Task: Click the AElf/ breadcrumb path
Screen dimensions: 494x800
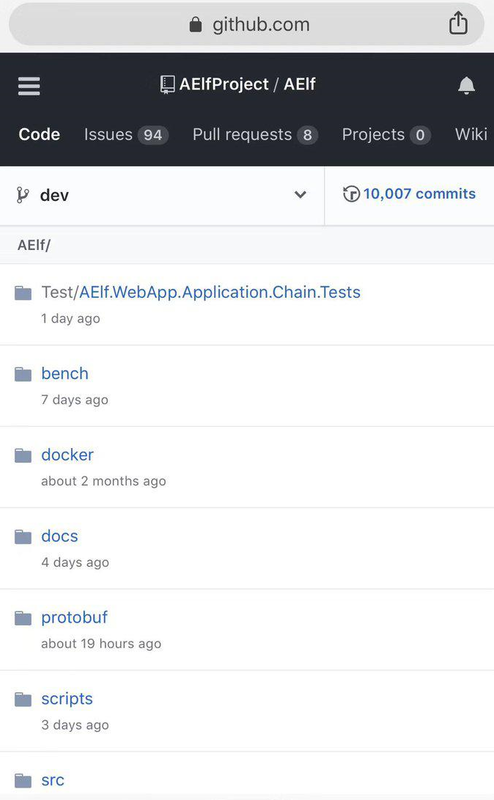Action: tap(34, 245)
